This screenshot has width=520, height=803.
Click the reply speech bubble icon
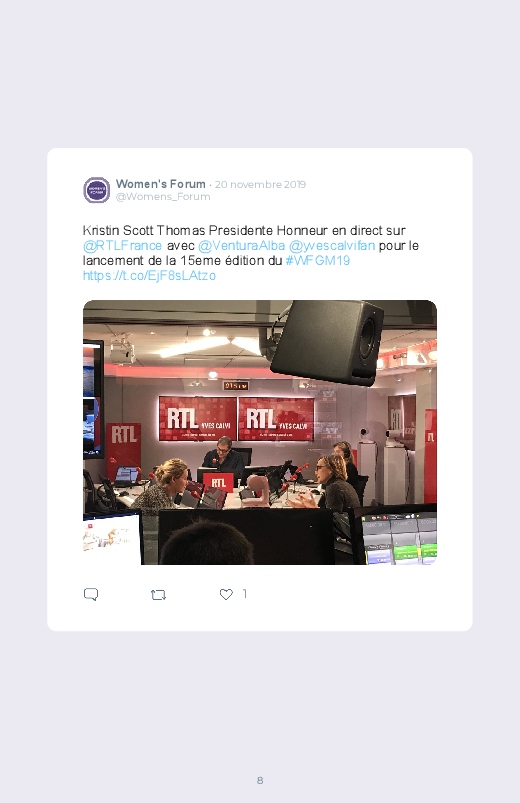click(91, 594)
